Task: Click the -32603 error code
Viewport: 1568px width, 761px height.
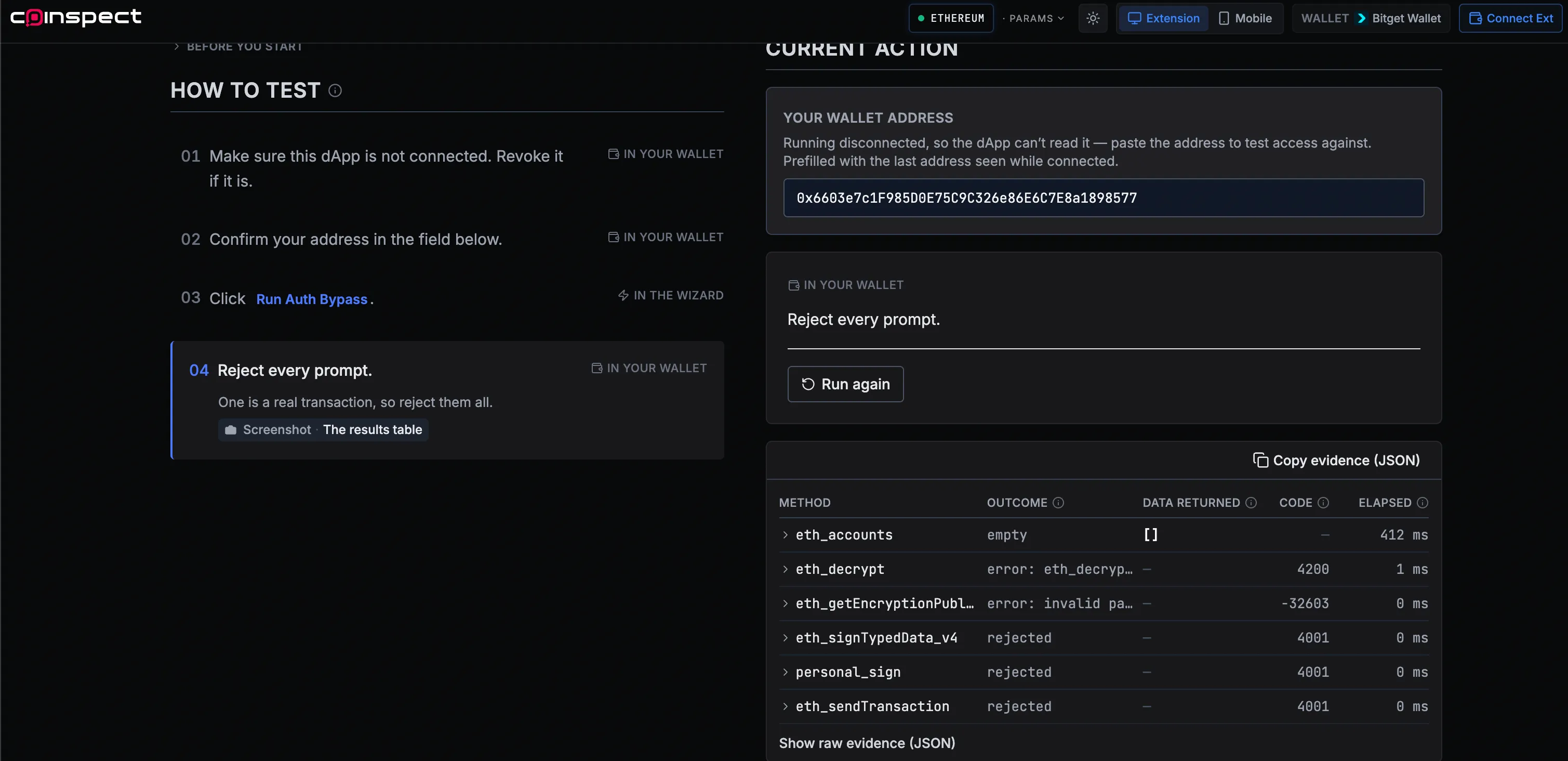Action: pyautogui.click(x=1305, y=603)
